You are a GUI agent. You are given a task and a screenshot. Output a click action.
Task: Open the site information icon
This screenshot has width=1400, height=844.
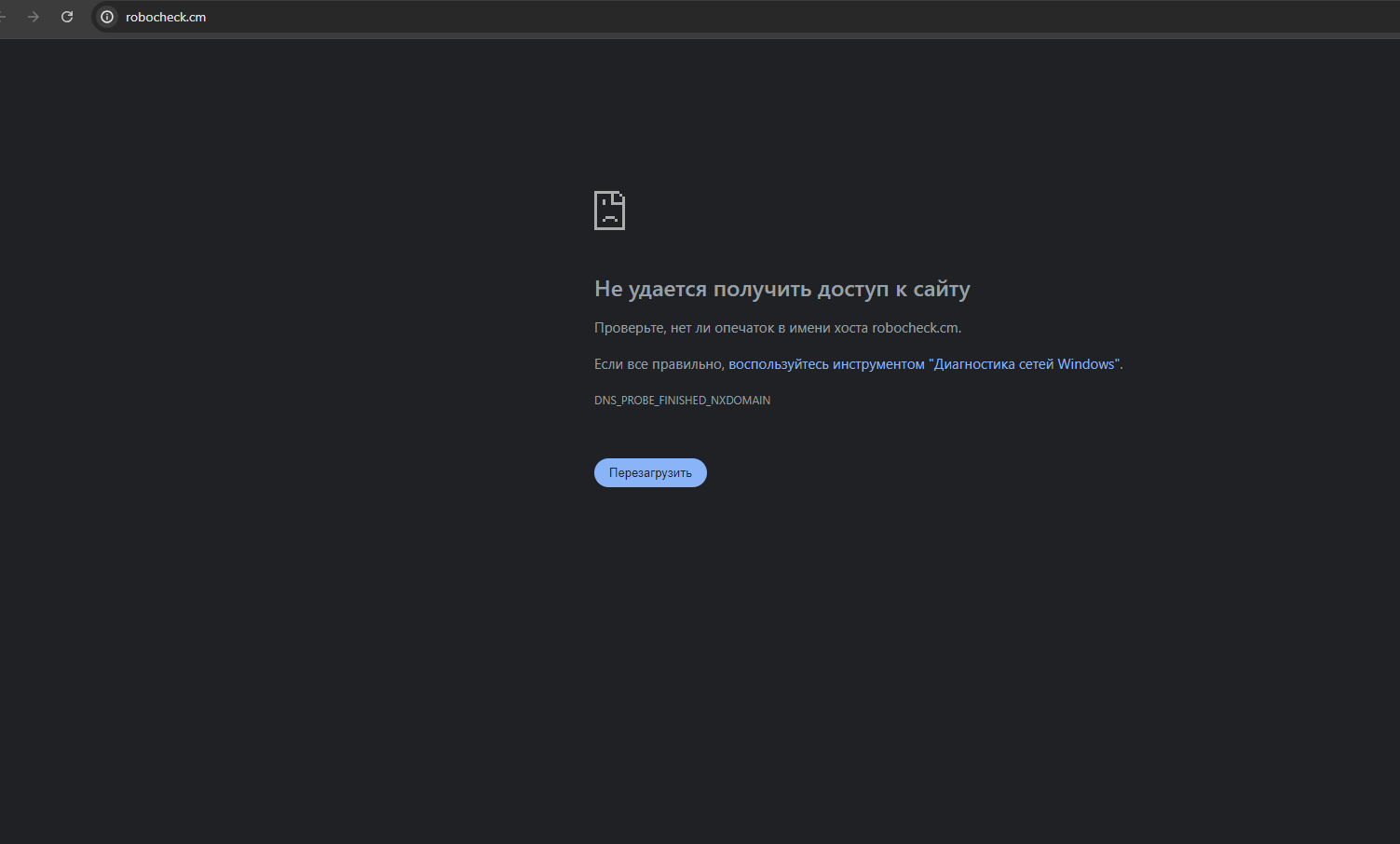(107, 17)
